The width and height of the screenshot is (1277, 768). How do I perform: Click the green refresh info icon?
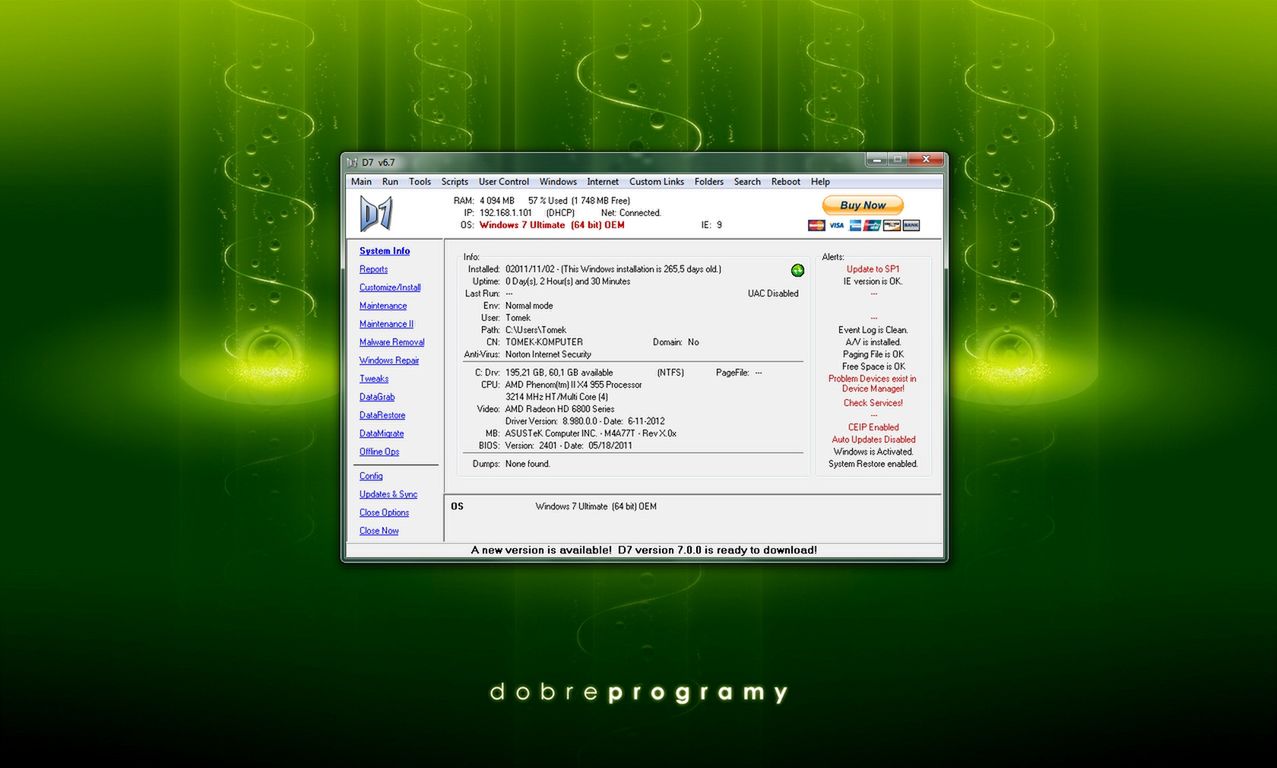pos(797,270)
